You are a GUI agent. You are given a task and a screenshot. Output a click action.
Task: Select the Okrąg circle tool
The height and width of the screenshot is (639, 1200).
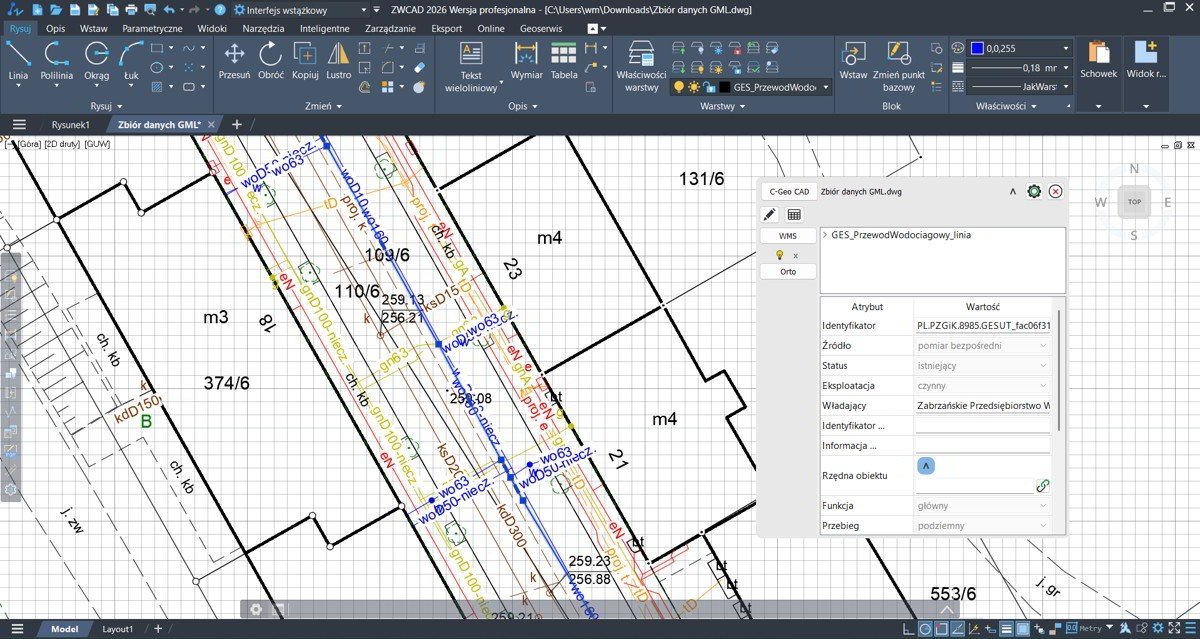[97, 60]
